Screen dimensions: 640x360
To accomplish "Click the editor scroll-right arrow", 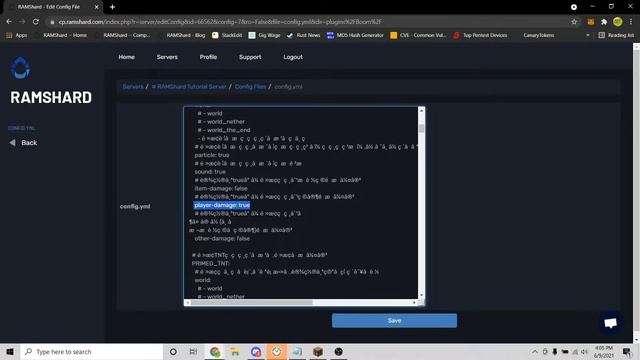I will (x=414, y=302).
